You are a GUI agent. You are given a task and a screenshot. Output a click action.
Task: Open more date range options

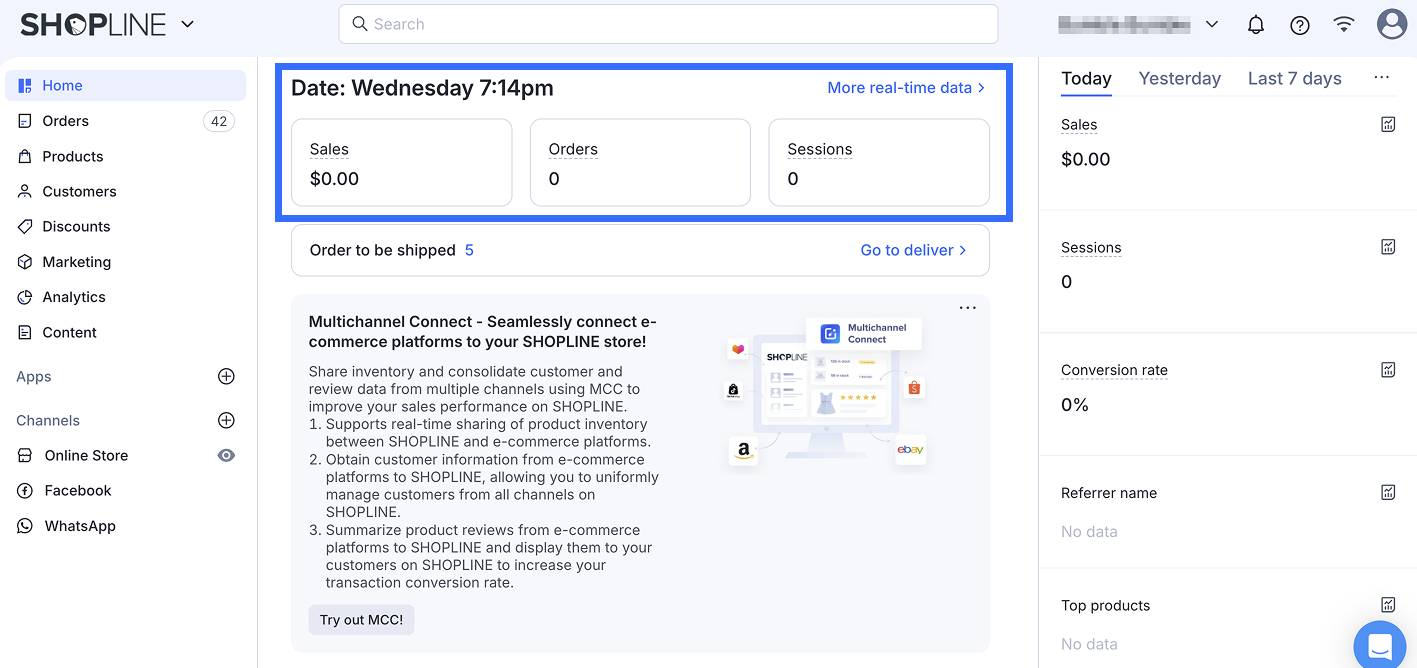(x=1382, y=78)
